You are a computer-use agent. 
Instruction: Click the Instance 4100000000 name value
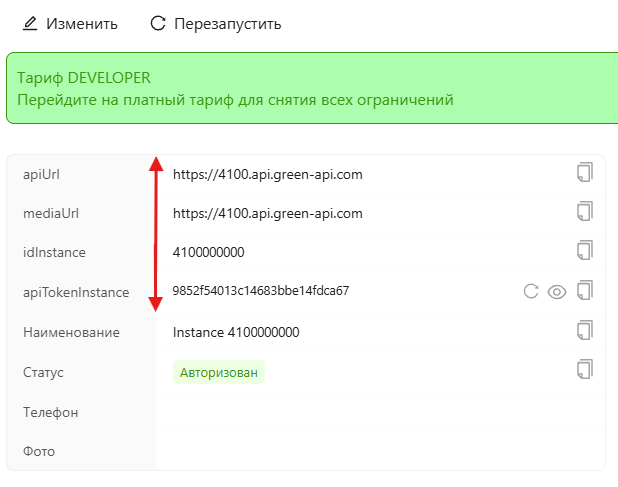pyautogui.click(x=236, y=332)
